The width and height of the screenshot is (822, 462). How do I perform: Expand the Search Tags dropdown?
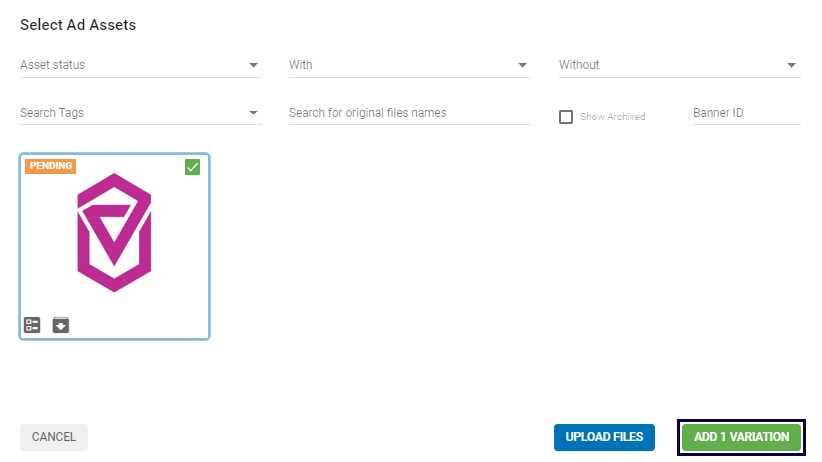253,113
